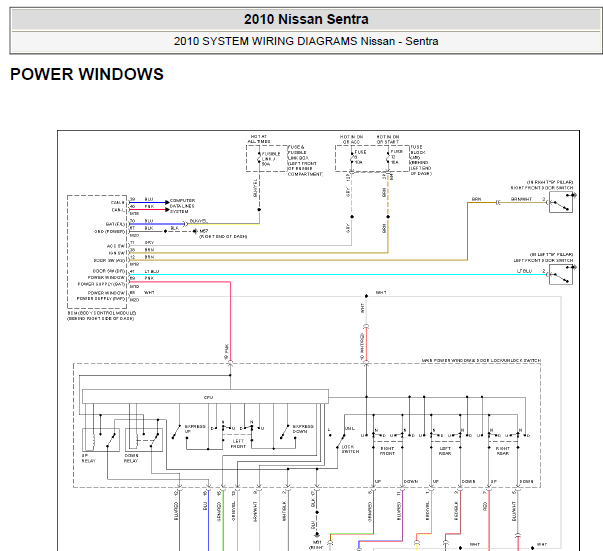
Task: Click the "HOT IN ON OR START" label
Action: pyautogui.click(x=388, y=139)
